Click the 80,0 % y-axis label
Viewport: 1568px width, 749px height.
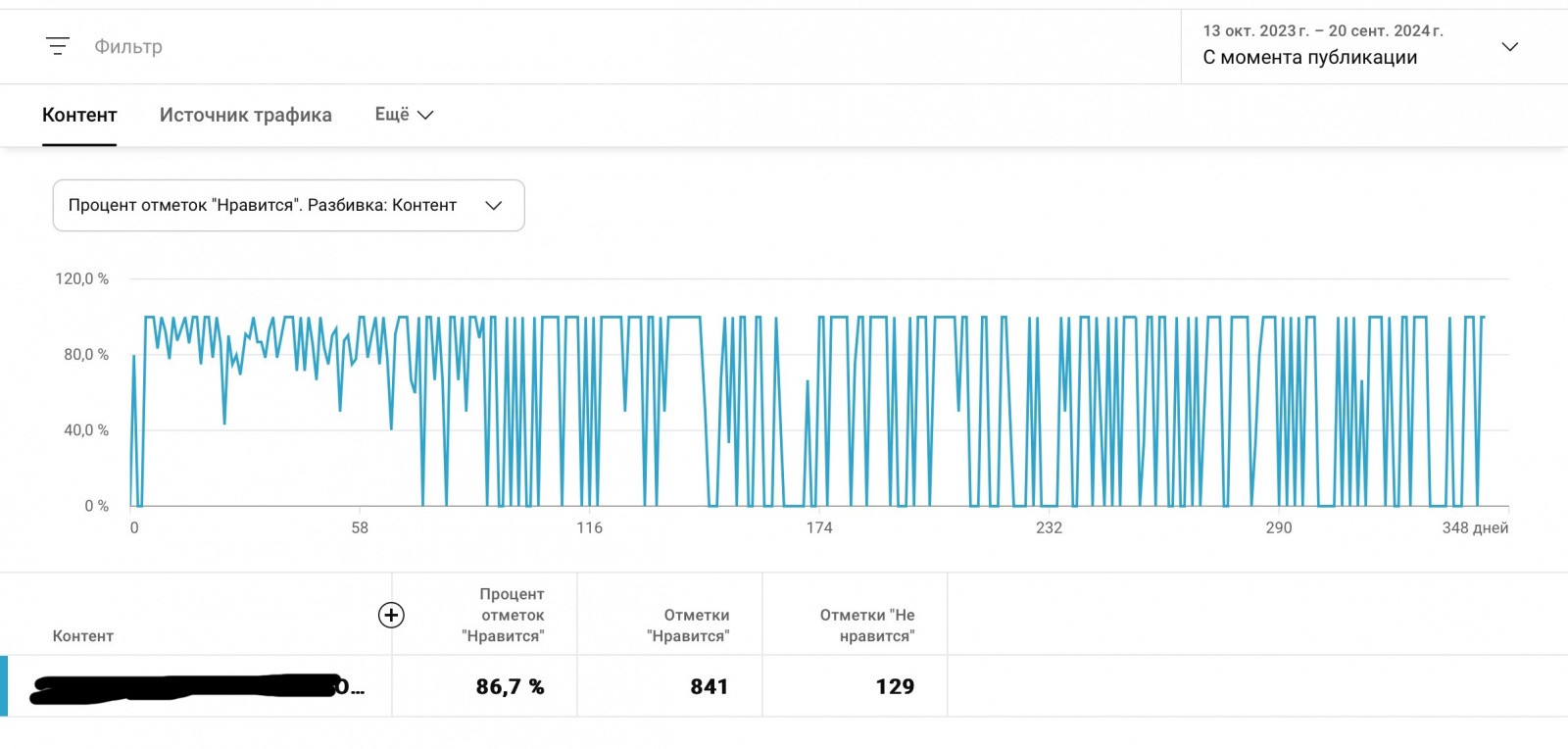point(86,354)
